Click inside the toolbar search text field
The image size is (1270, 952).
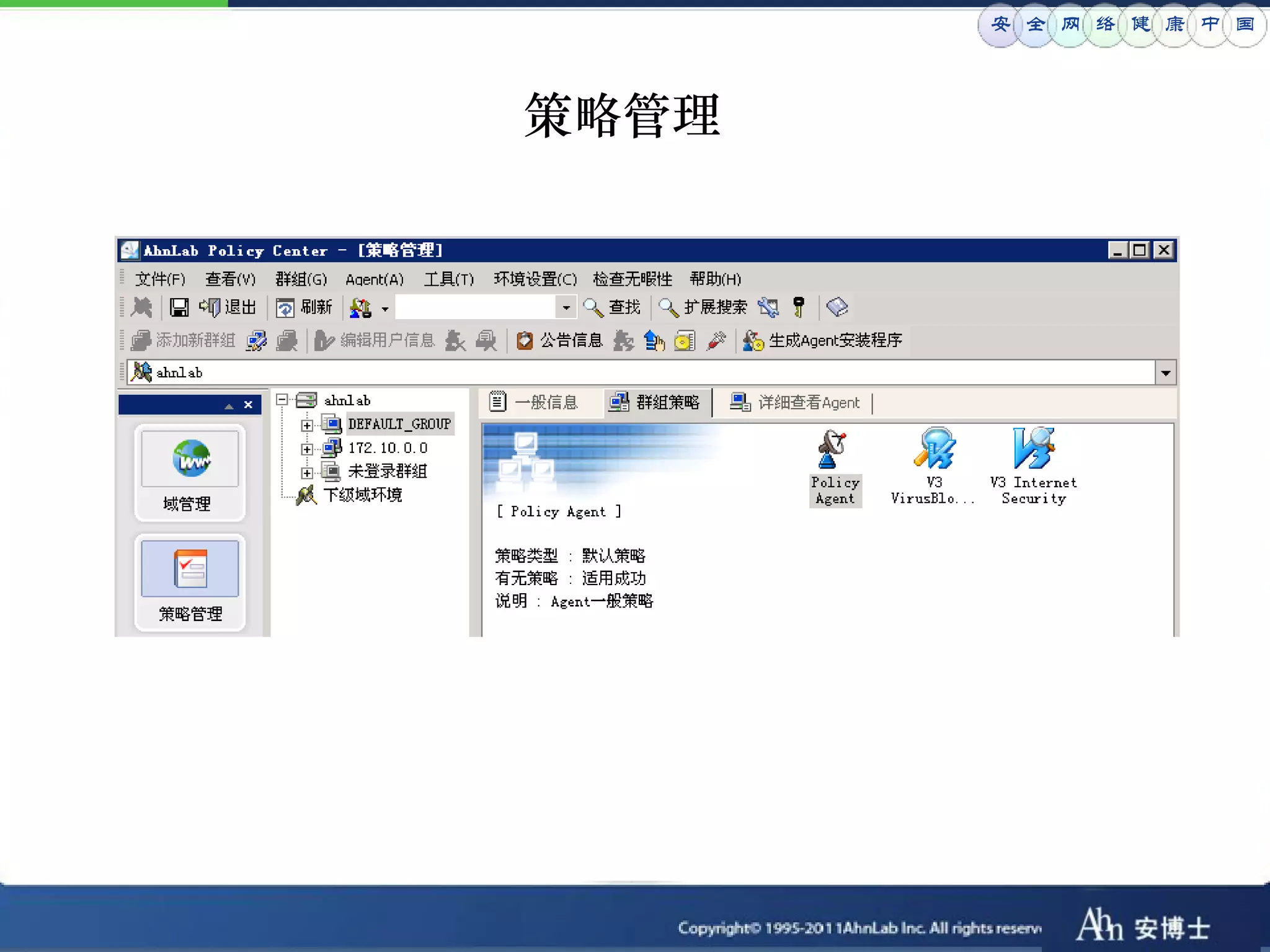point(476,307)
